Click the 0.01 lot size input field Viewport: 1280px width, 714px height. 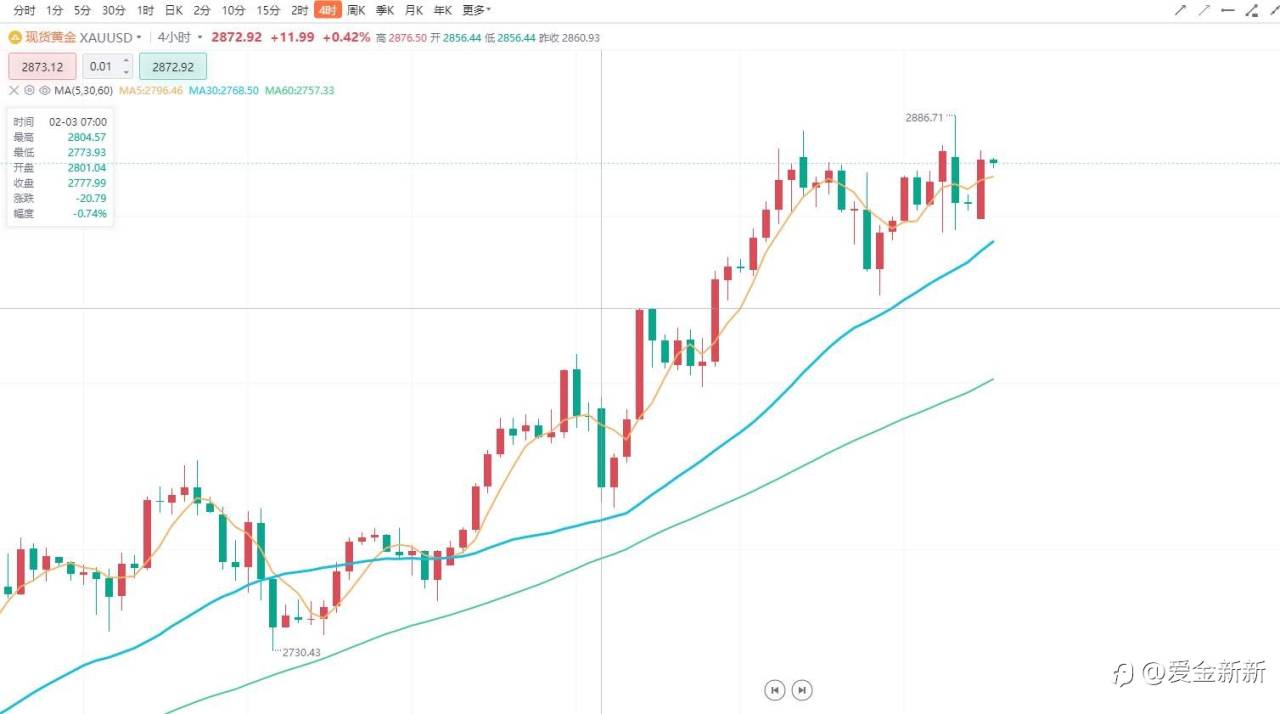pos(100,67)
